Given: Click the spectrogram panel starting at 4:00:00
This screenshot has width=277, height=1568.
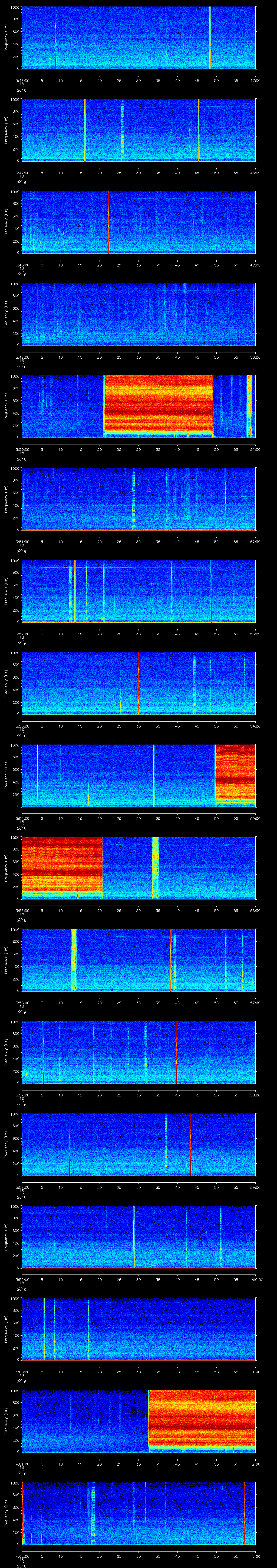Looking at the screenshot, I should click(x=139, y=1329).
